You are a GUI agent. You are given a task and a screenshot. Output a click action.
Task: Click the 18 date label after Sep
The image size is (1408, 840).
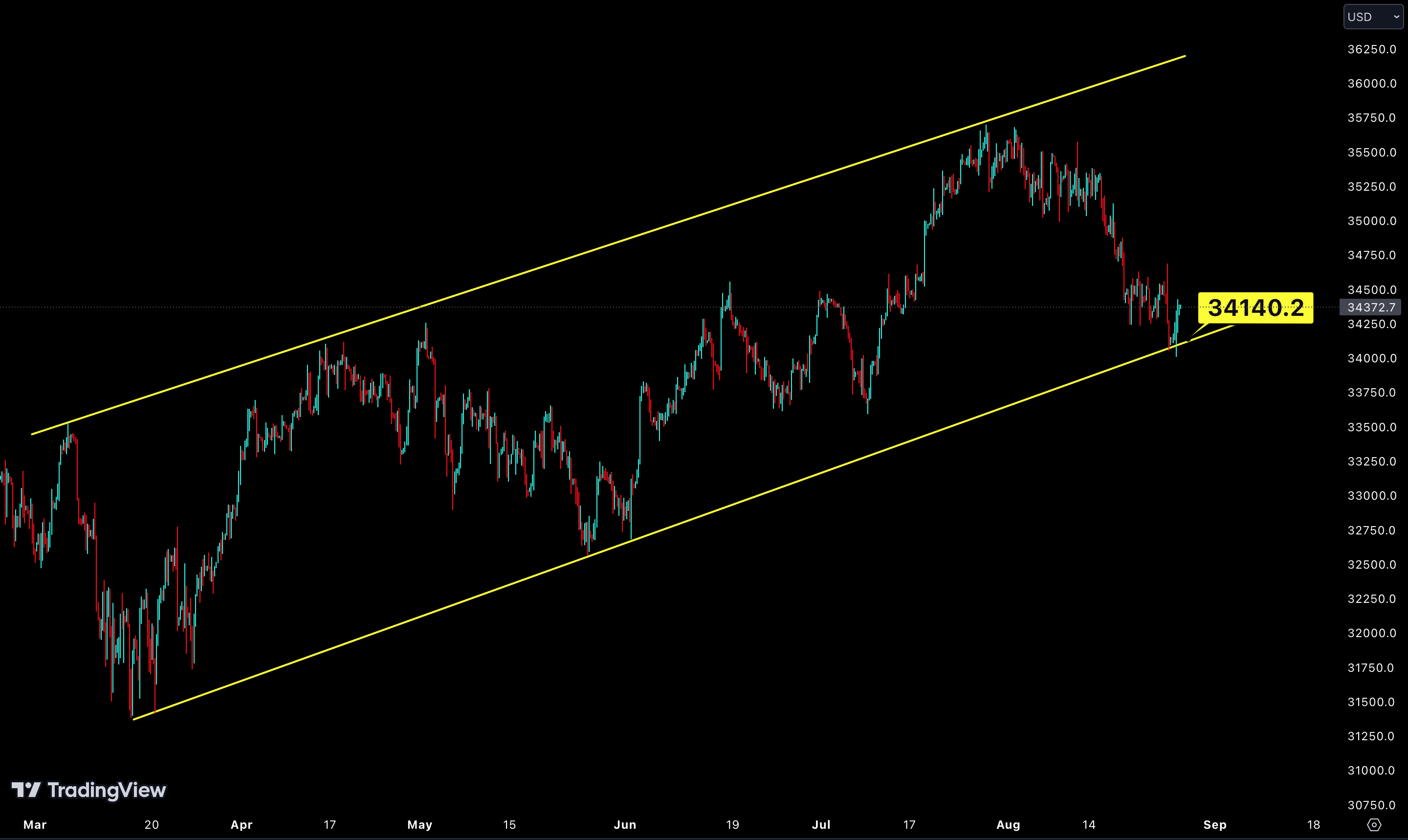[x=1314, y=825]
